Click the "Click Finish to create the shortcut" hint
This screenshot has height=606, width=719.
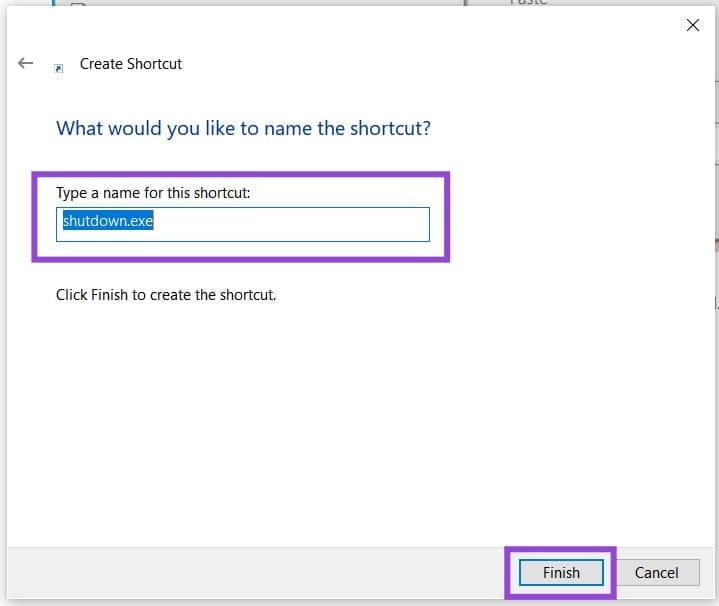(166, 295)
